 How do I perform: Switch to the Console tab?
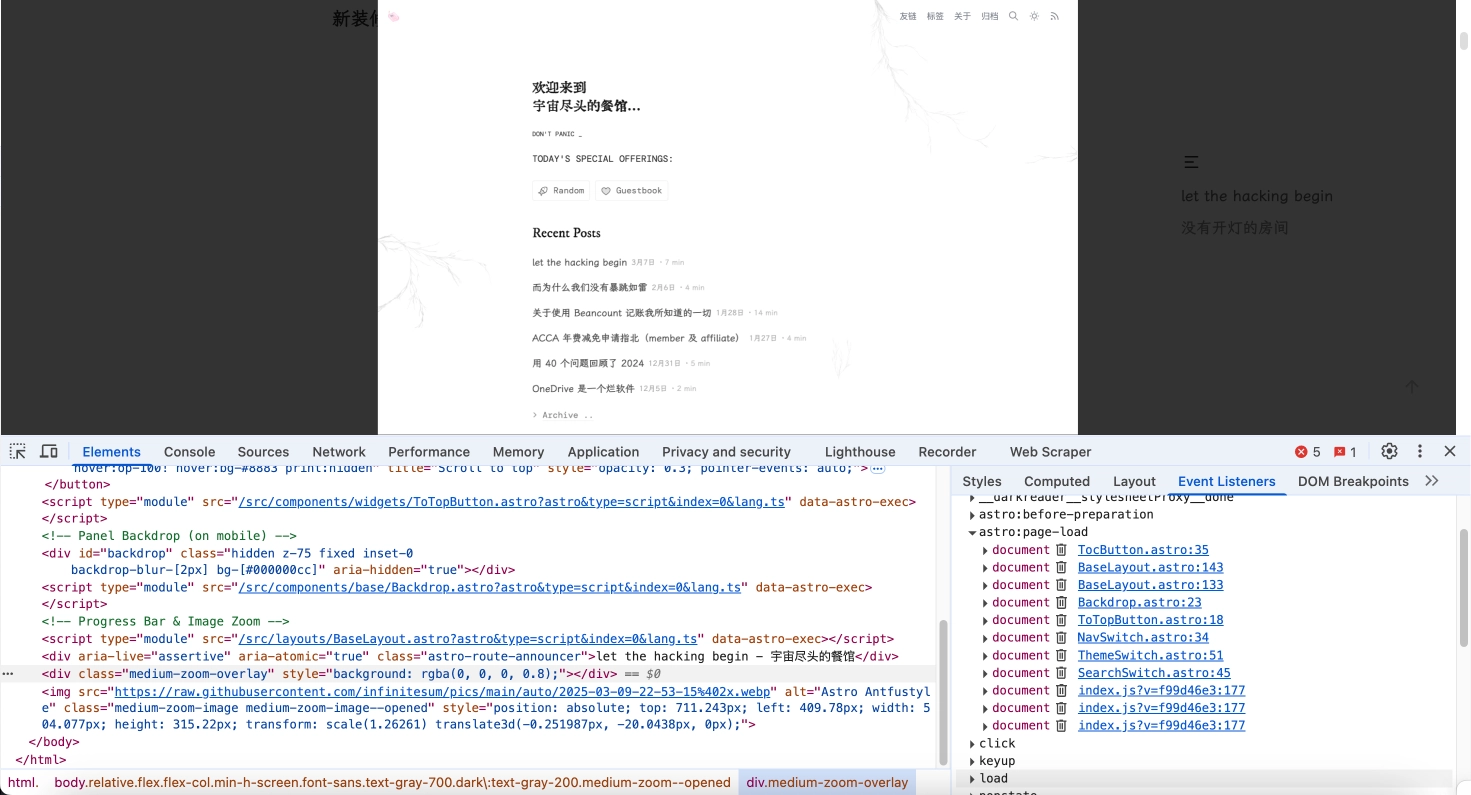tap(189, 452)
